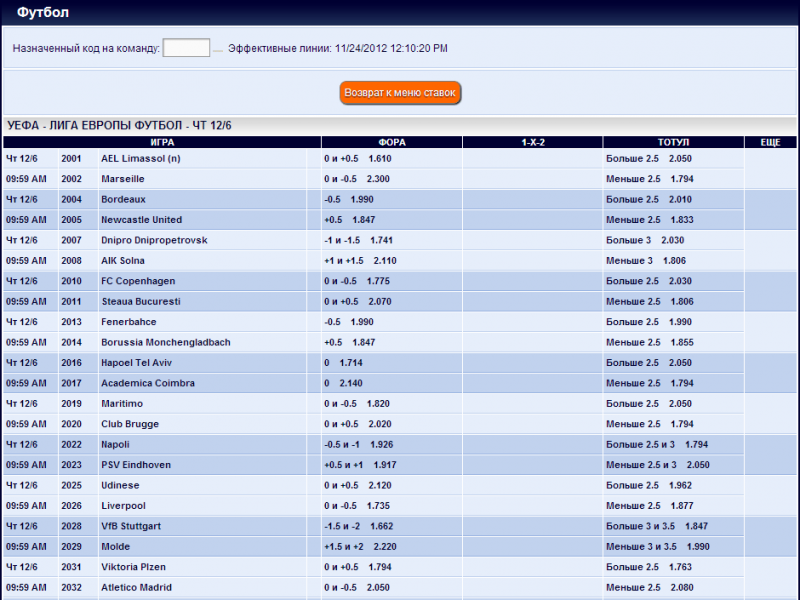Choose Больше 3 total at 2.030
Viewport: 800px width, 600px height.
click(x=645, y=240)
